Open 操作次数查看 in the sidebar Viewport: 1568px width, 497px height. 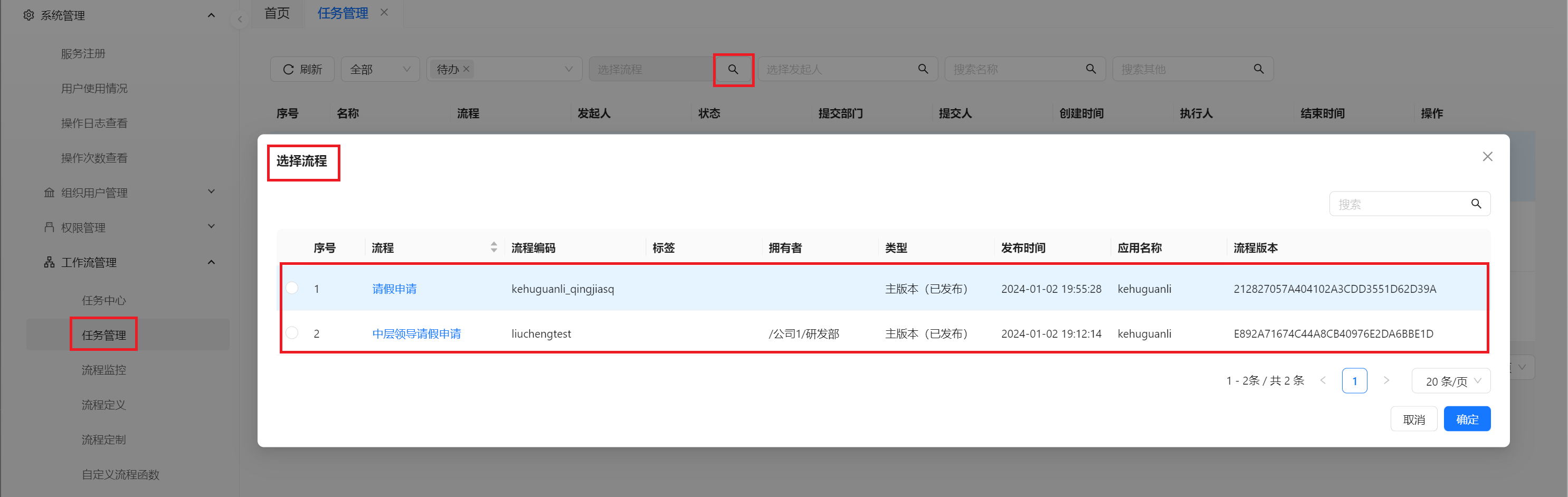coord(94,158)
